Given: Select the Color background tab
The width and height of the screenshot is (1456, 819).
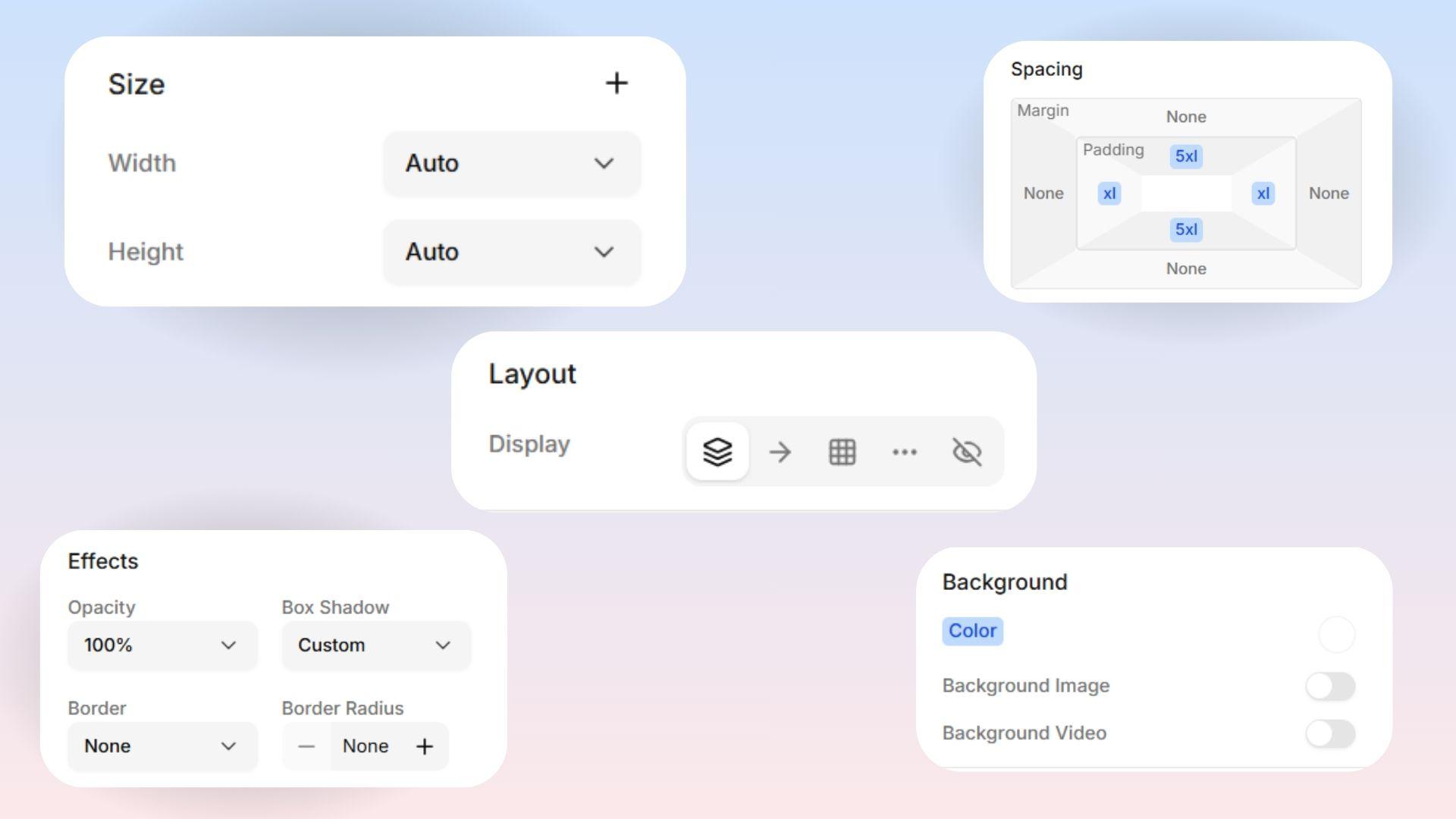Looking at the screenshot, I should tap(972, 631).
